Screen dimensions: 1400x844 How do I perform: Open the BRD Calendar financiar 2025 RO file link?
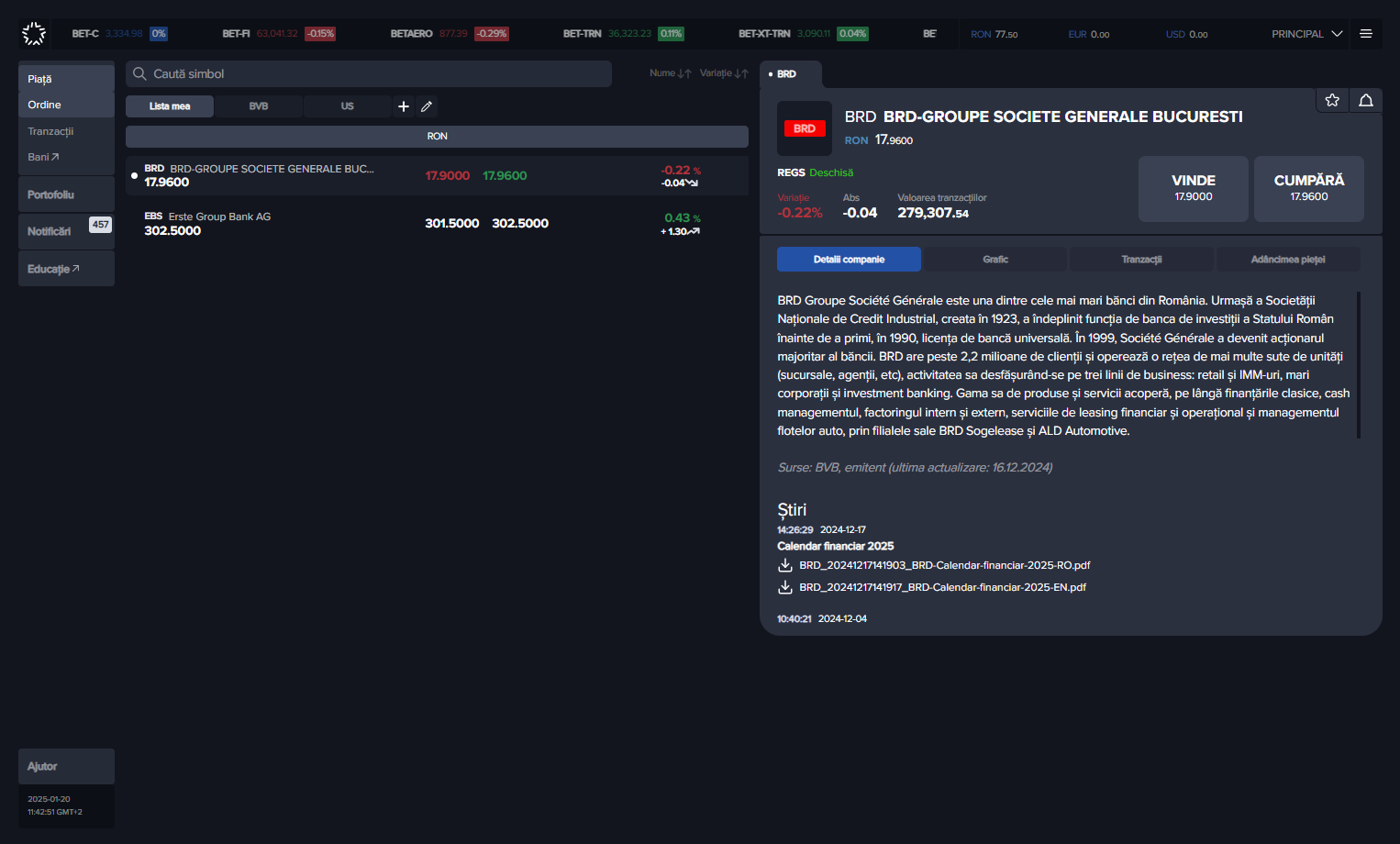(x=945, y=565)
